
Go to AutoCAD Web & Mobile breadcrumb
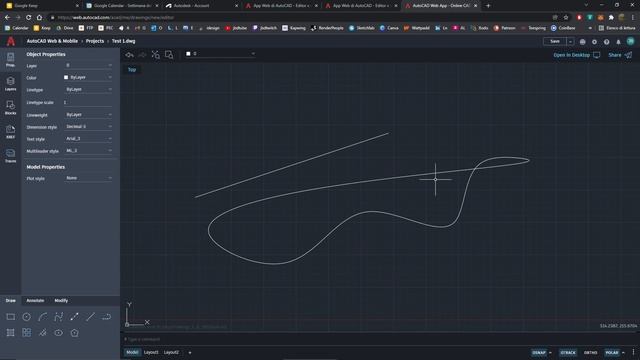pyautogui.click(x=52, y=41)
